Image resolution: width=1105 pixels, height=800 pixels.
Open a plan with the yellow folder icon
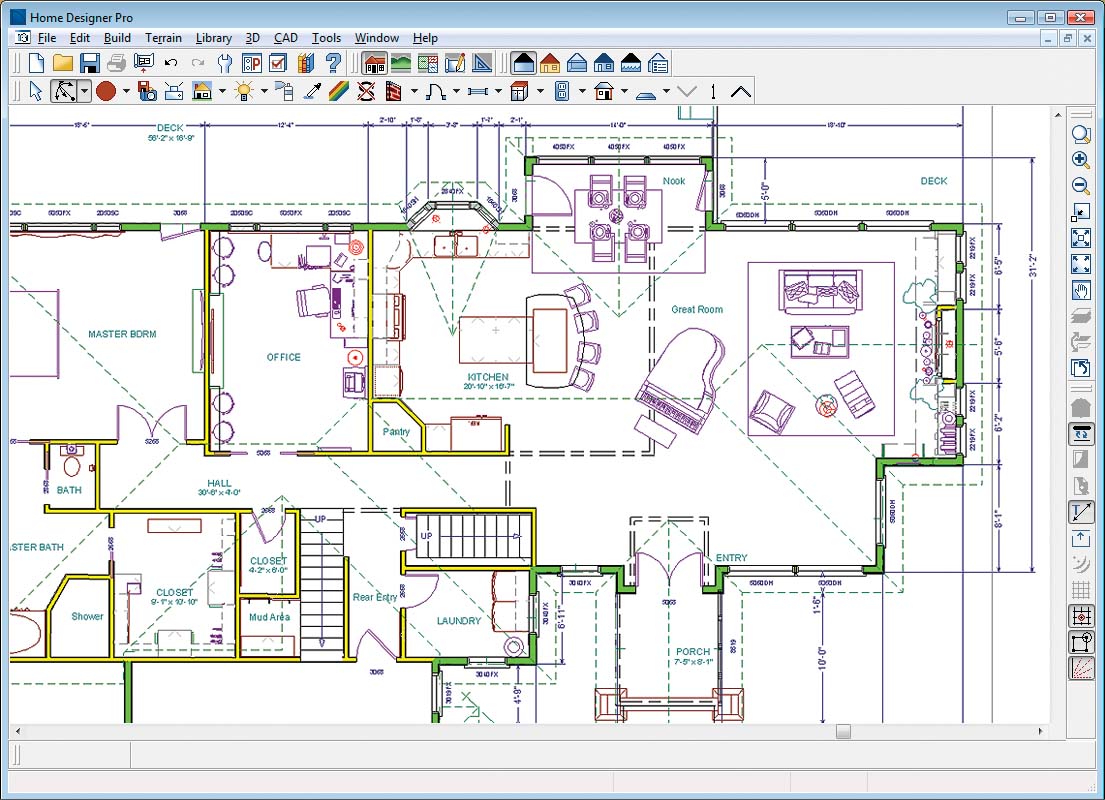(63, 63)
